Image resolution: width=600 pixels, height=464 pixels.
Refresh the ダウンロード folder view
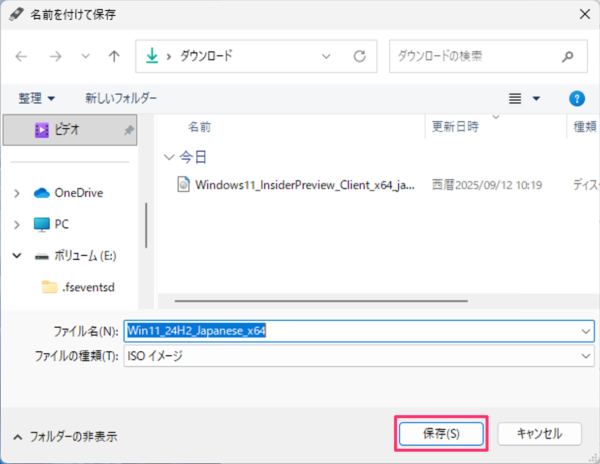click(359, 57)
